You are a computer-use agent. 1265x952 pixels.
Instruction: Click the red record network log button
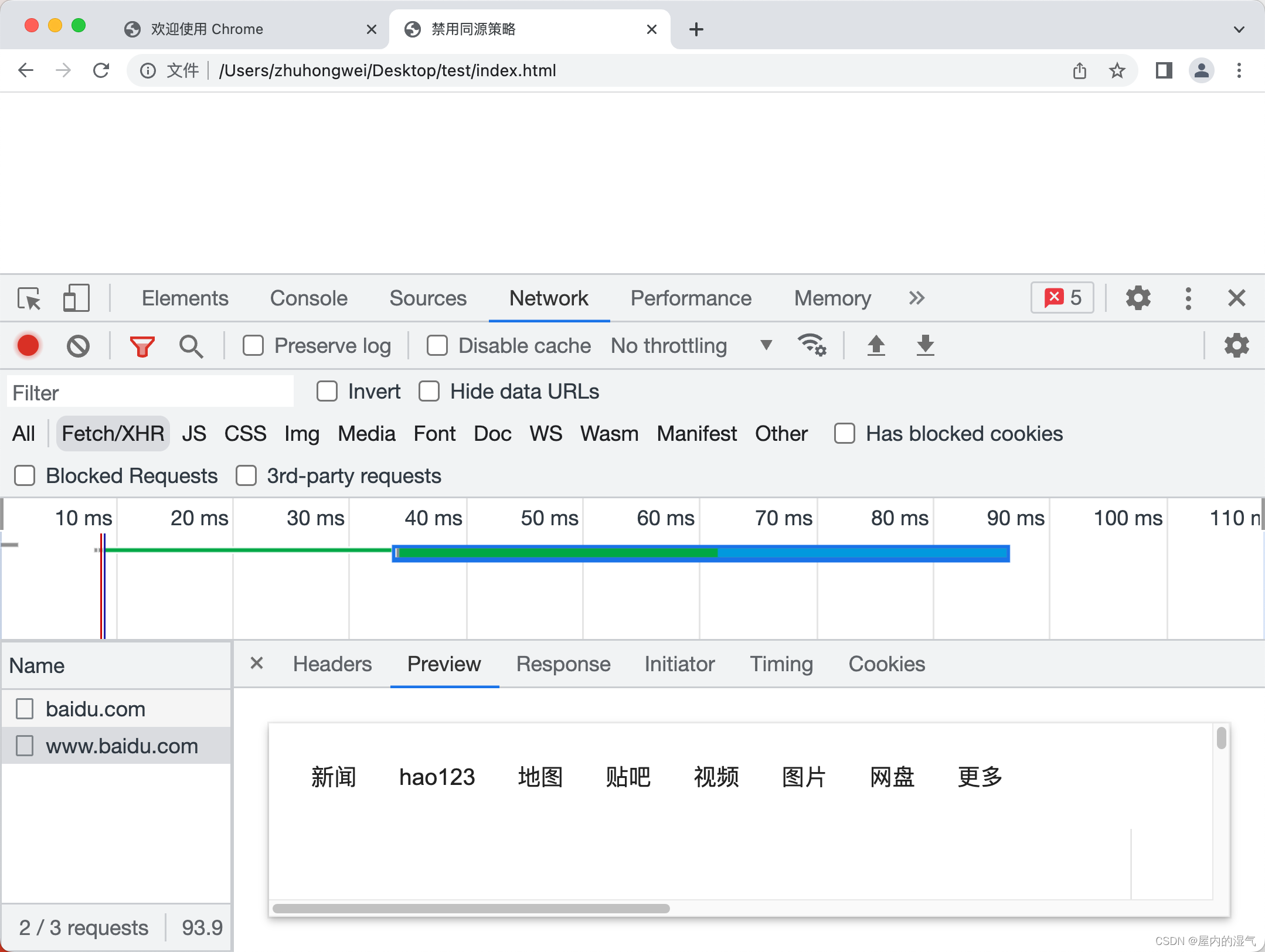coord(28,346)
